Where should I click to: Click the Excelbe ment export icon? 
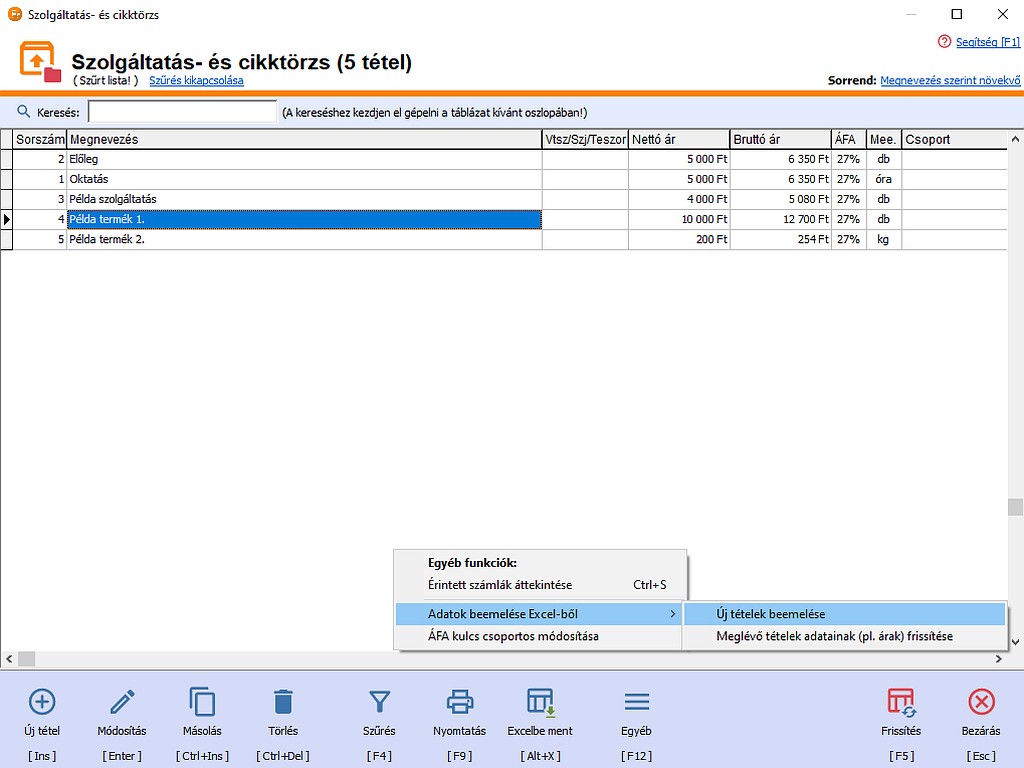pyautogui.click(x=540, y=702)
